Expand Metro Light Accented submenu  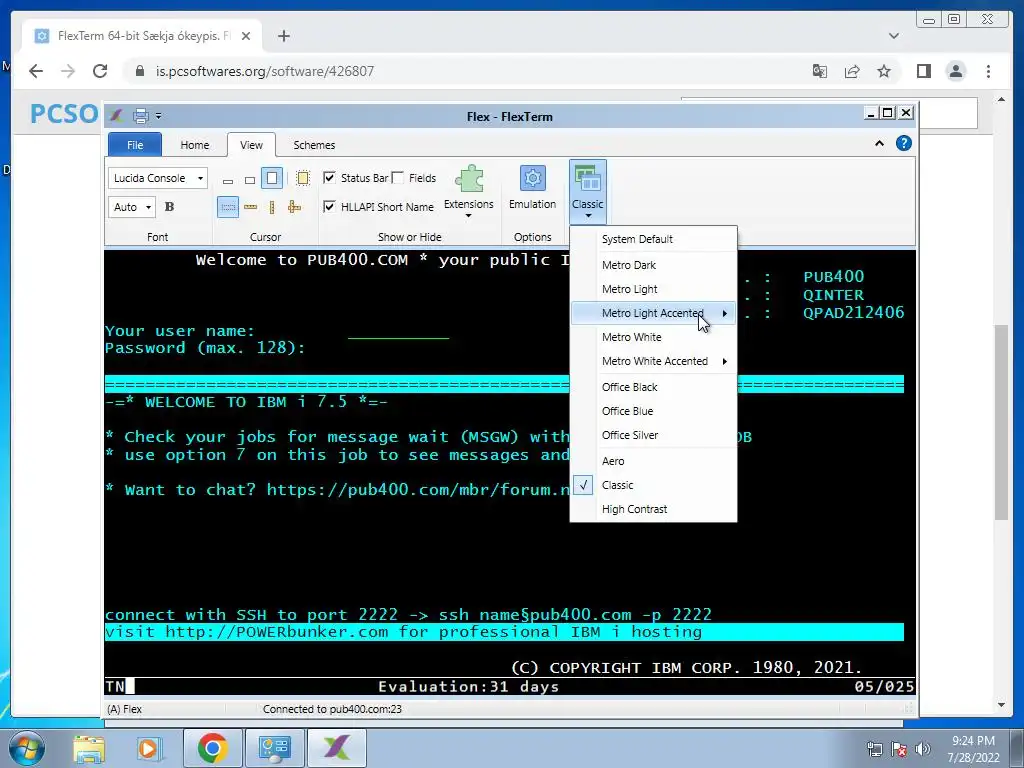(x=654, y=313)
